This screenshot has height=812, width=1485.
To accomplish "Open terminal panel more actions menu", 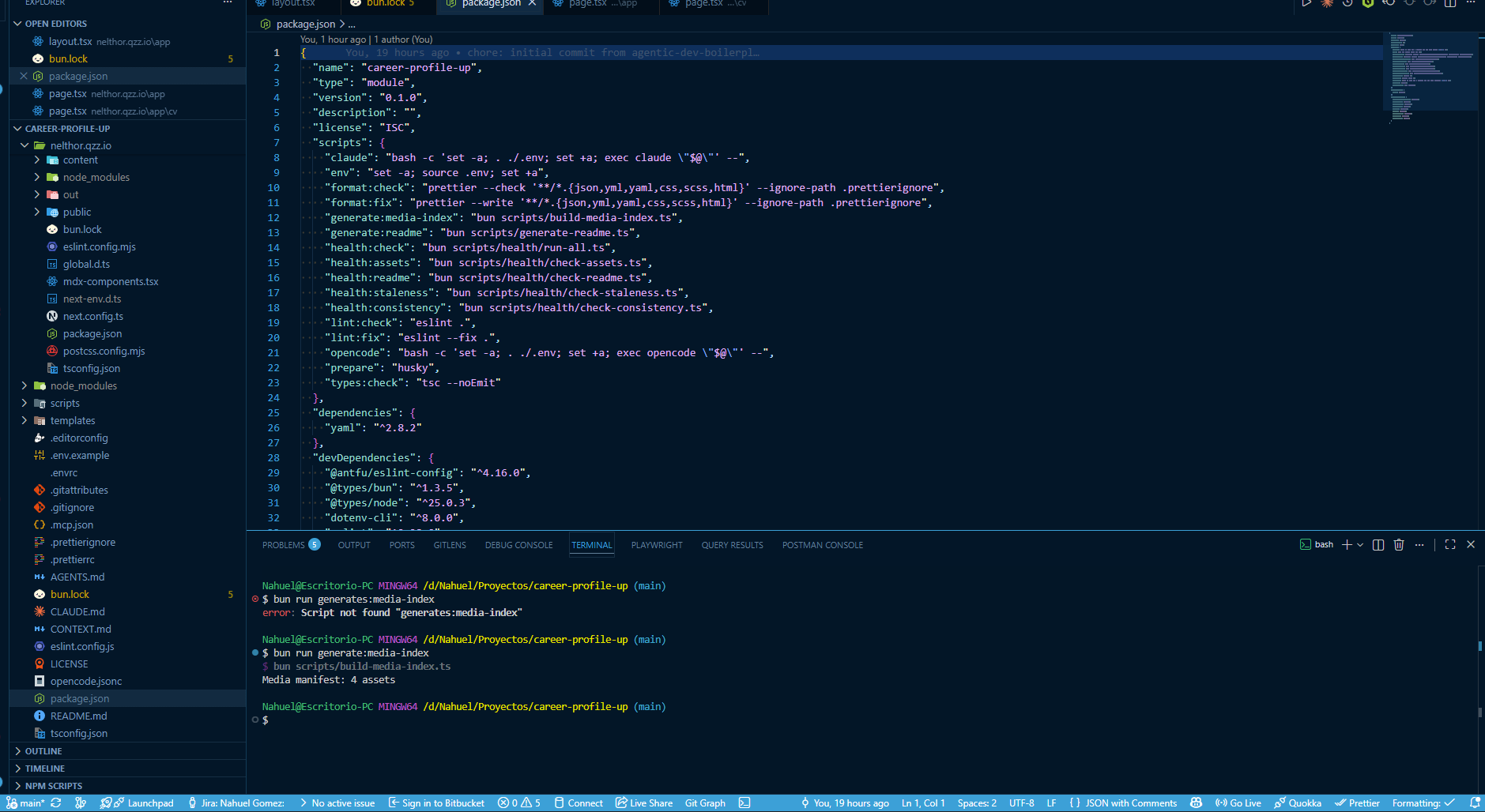I will click(1419, 545).
